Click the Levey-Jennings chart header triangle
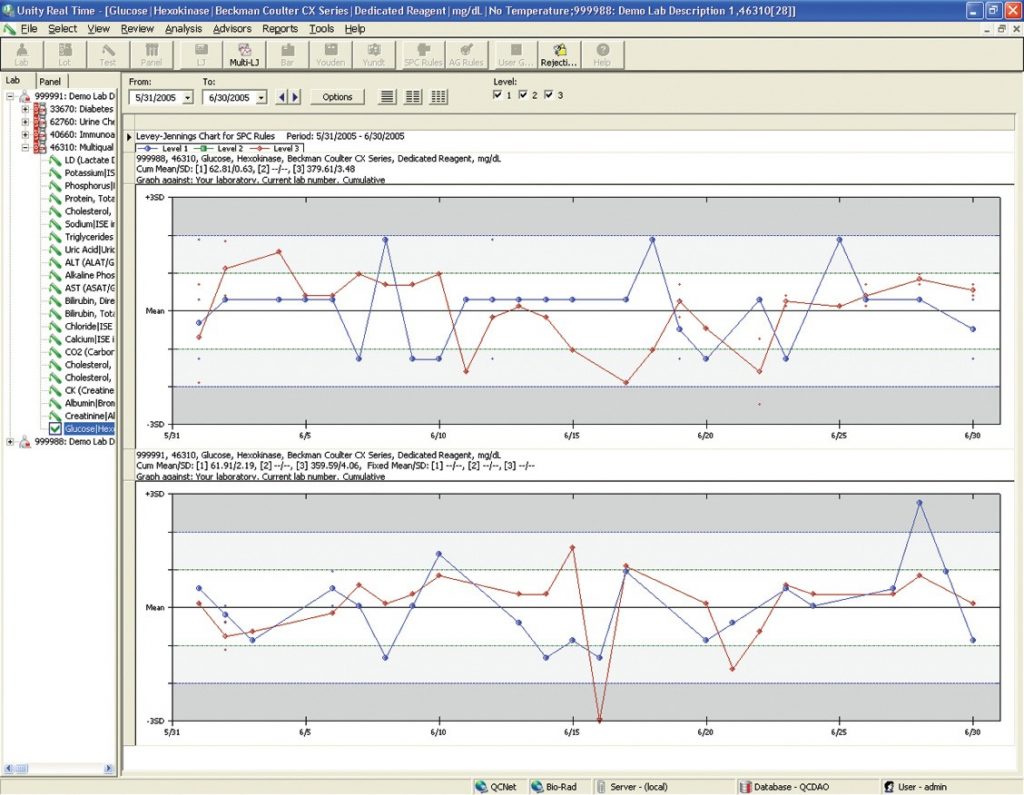The image size is (1024, 795). (129, 137)
